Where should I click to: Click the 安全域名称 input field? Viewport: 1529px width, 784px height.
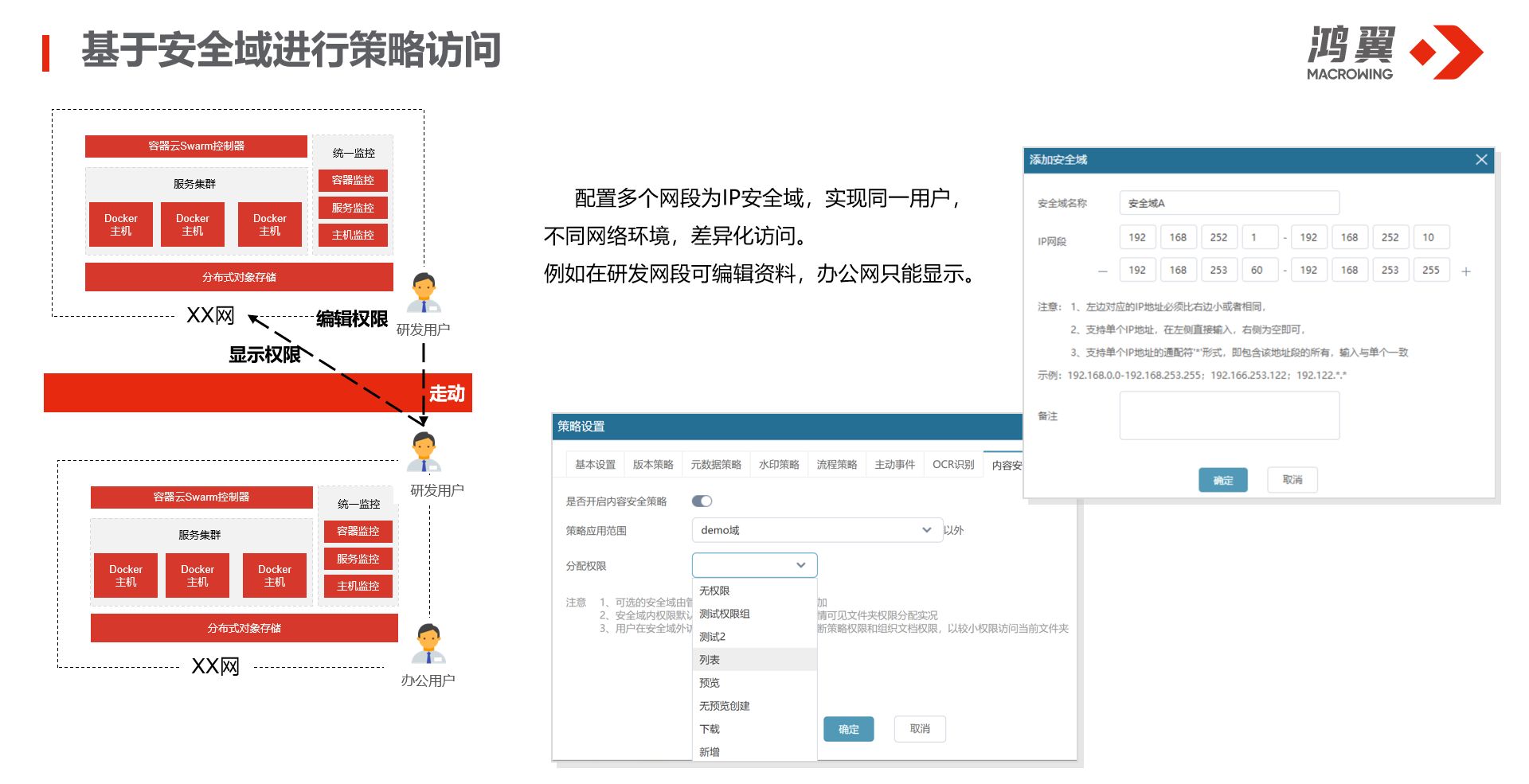[x=1229, y=203]
